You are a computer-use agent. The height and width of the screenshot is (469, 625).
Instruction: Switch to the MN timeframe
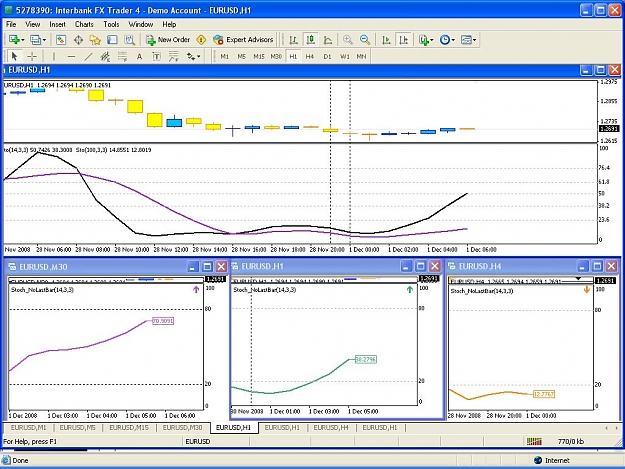[361, 57]
